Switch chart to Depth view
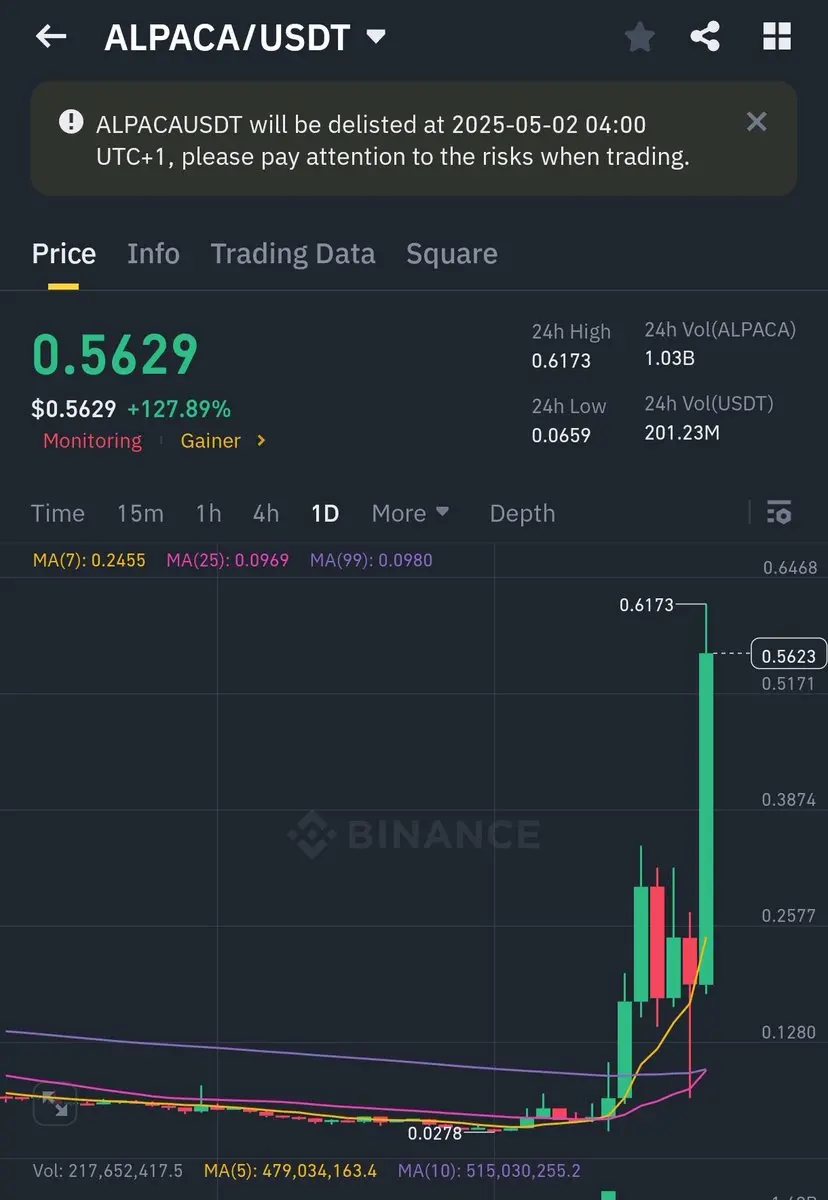Screen dimensions: 828x1200 click(522, 513)
